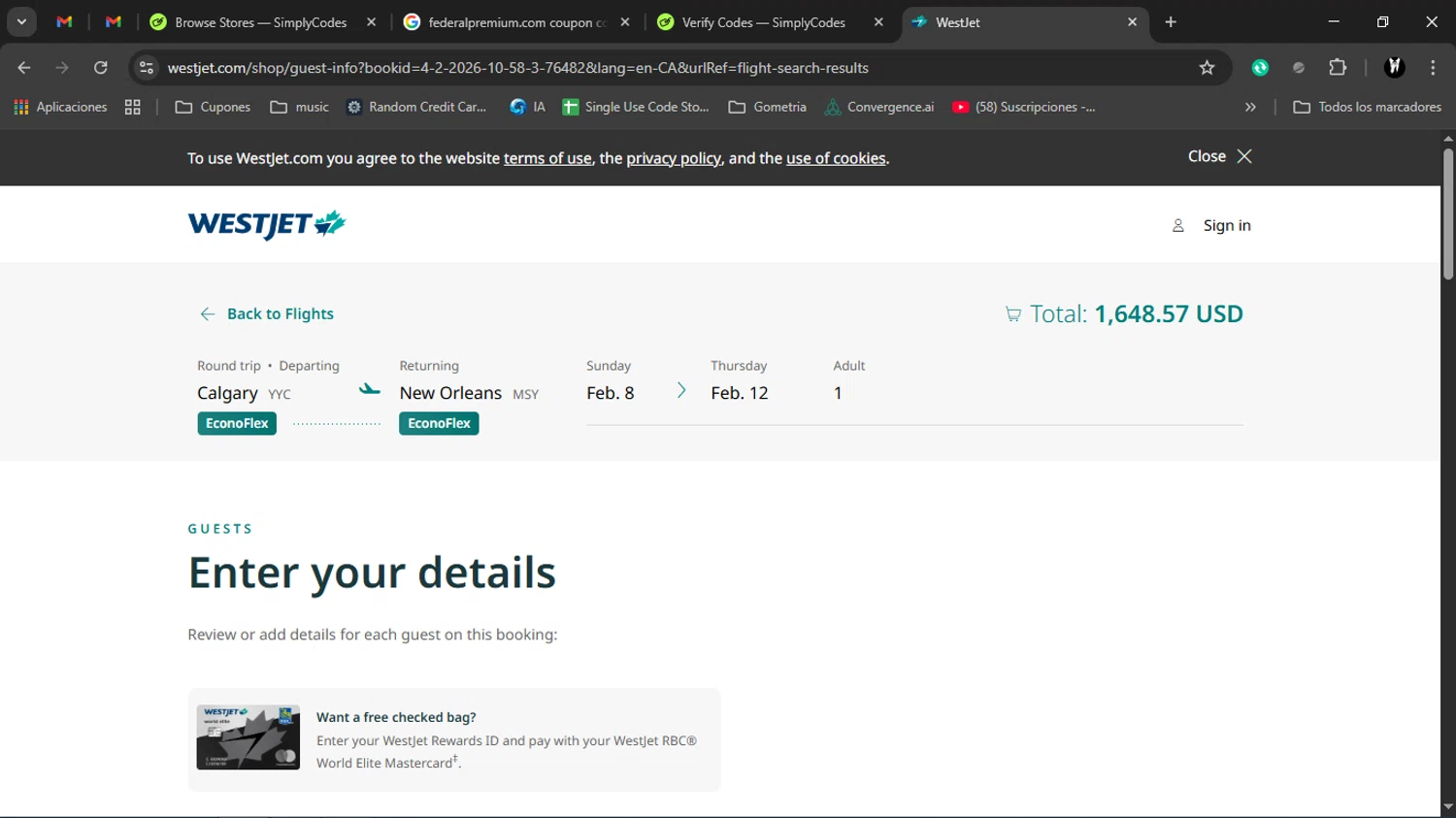Open the music bookmark folder

point(299,107)
